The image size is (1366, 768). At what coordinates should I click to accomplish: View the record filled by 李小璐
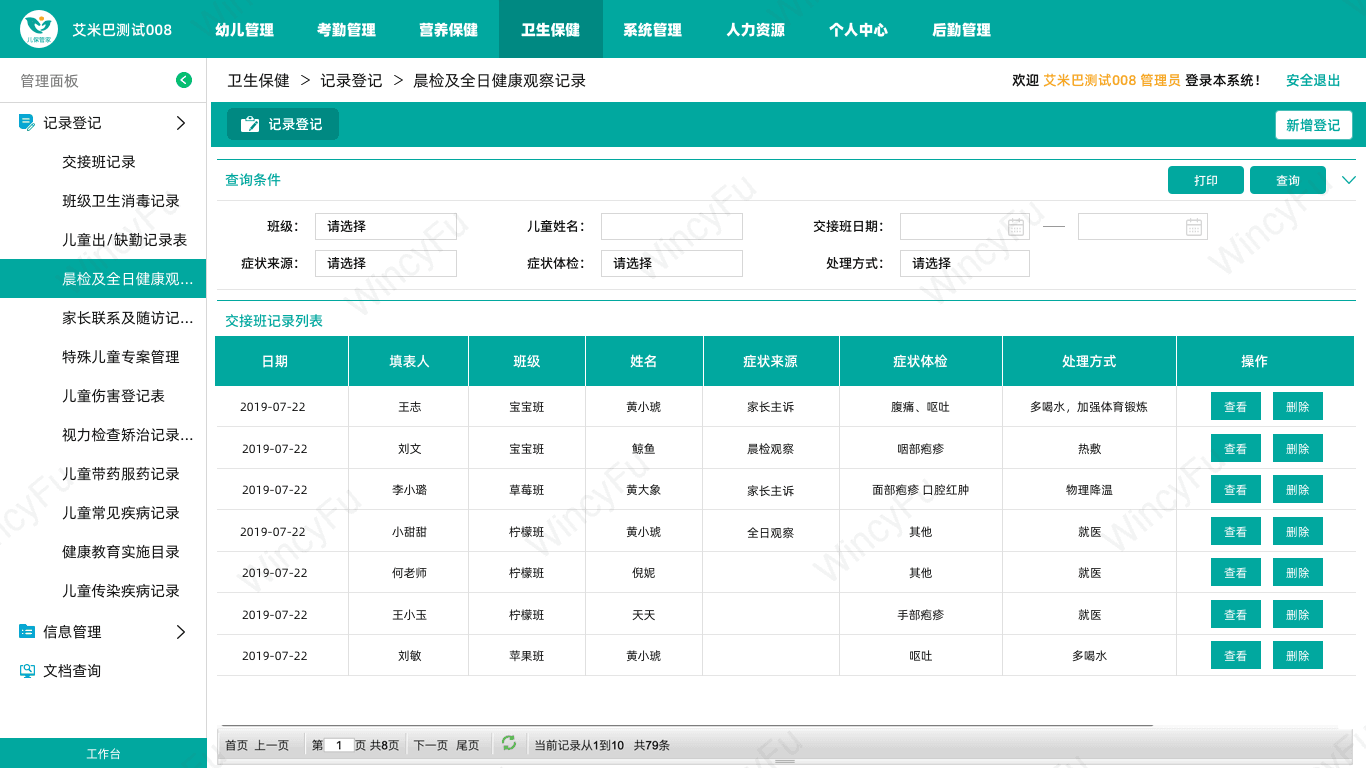click(x=1236, y=490)
